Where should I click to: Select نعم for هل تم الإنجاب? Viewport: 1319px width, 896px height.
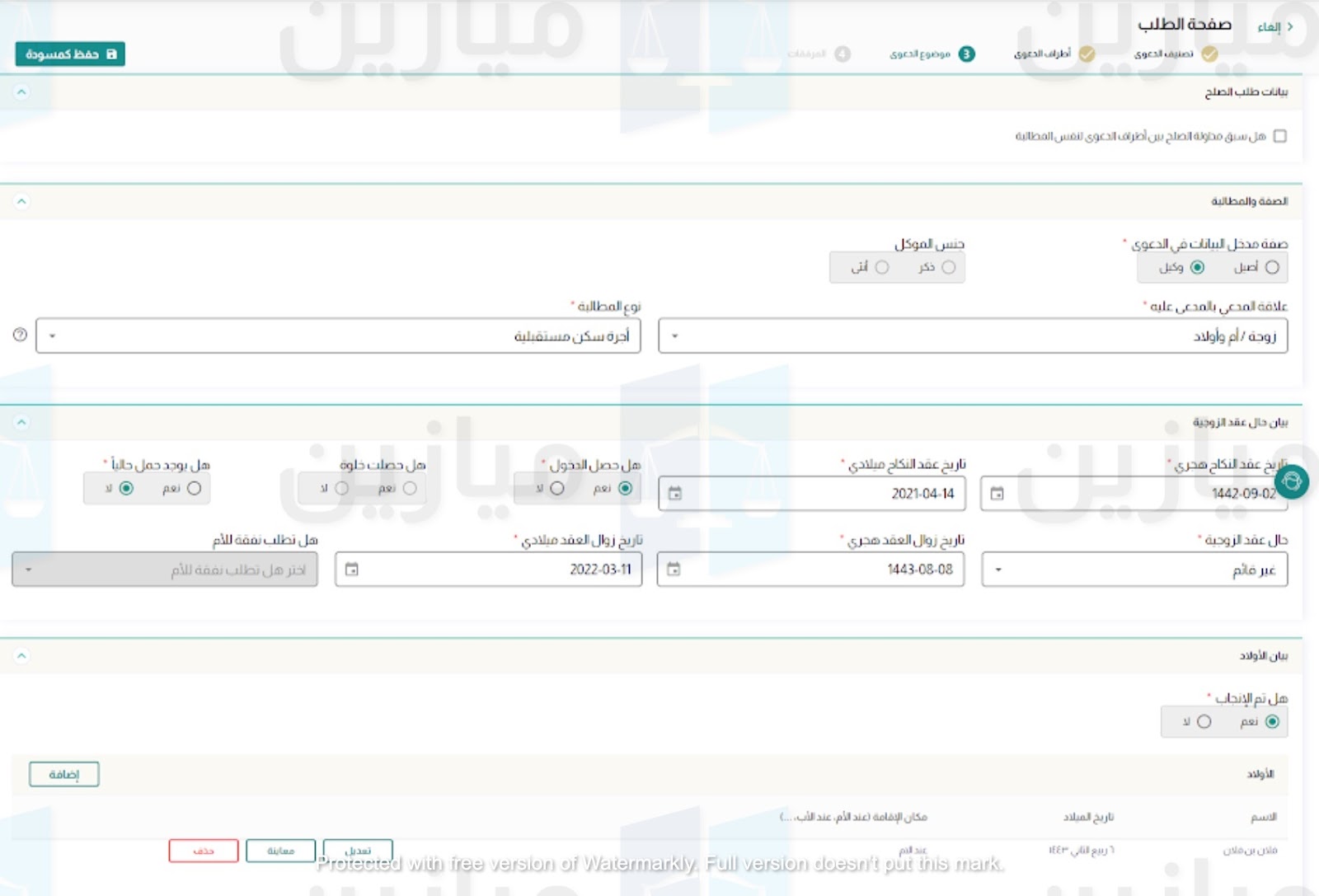point(1272,722)
